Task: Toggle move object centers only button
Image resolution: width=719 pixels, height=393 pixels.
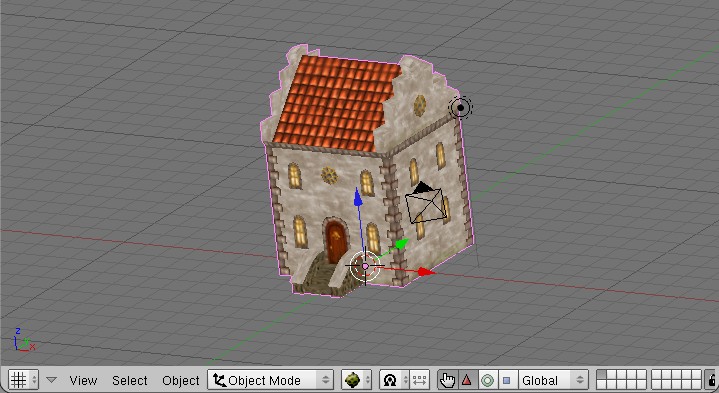Action: click(x=420, y=380)
